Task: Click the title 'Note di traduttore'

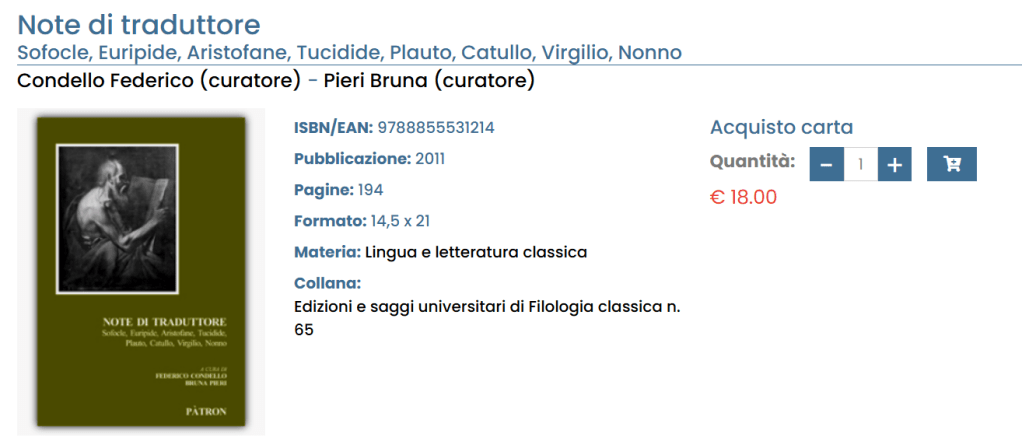Action: (x=139, y=24)
